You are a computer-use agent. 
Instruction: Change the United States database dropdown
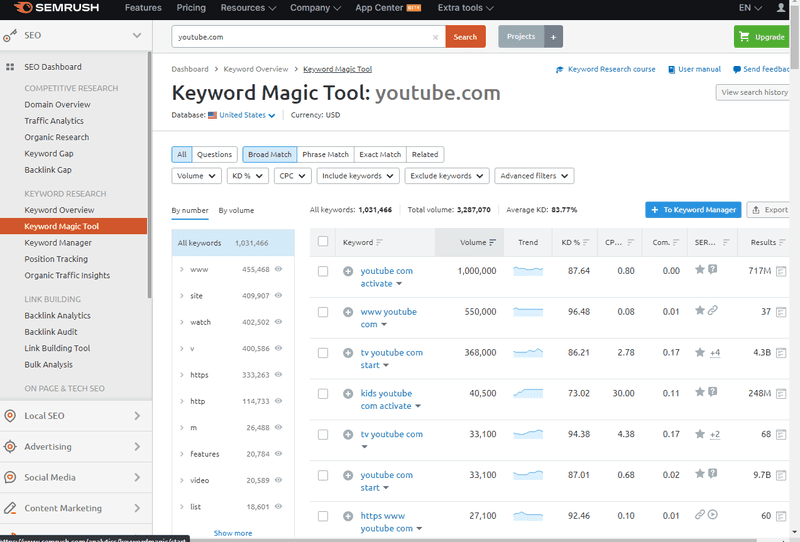click(x=242, y=115)
